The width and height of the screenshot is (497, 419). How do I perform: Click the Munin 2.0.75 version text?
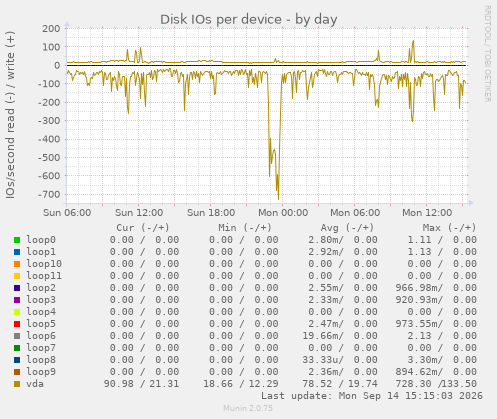tap(248, 408)
